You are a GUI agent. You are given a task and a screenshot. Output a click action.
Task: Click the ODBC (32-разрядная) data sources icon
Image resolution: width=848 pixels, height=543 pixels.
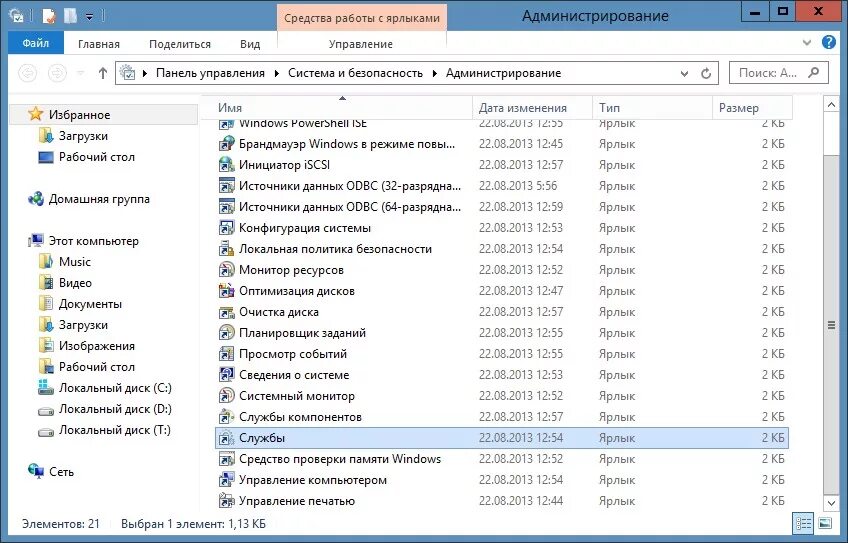(x=226, y=186)
